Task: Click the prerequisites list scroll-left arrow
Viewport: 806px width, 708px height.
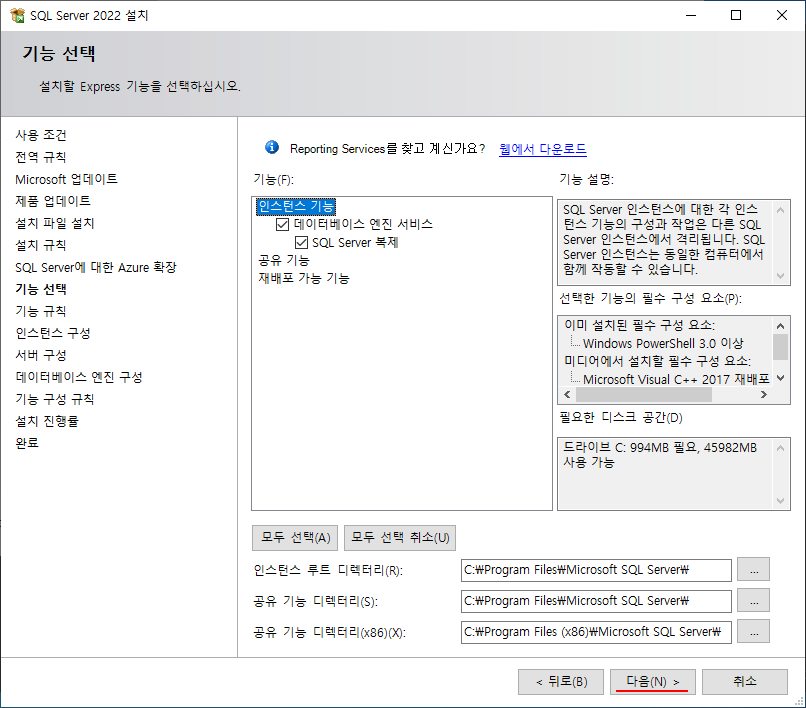Action: pos(567,394)
